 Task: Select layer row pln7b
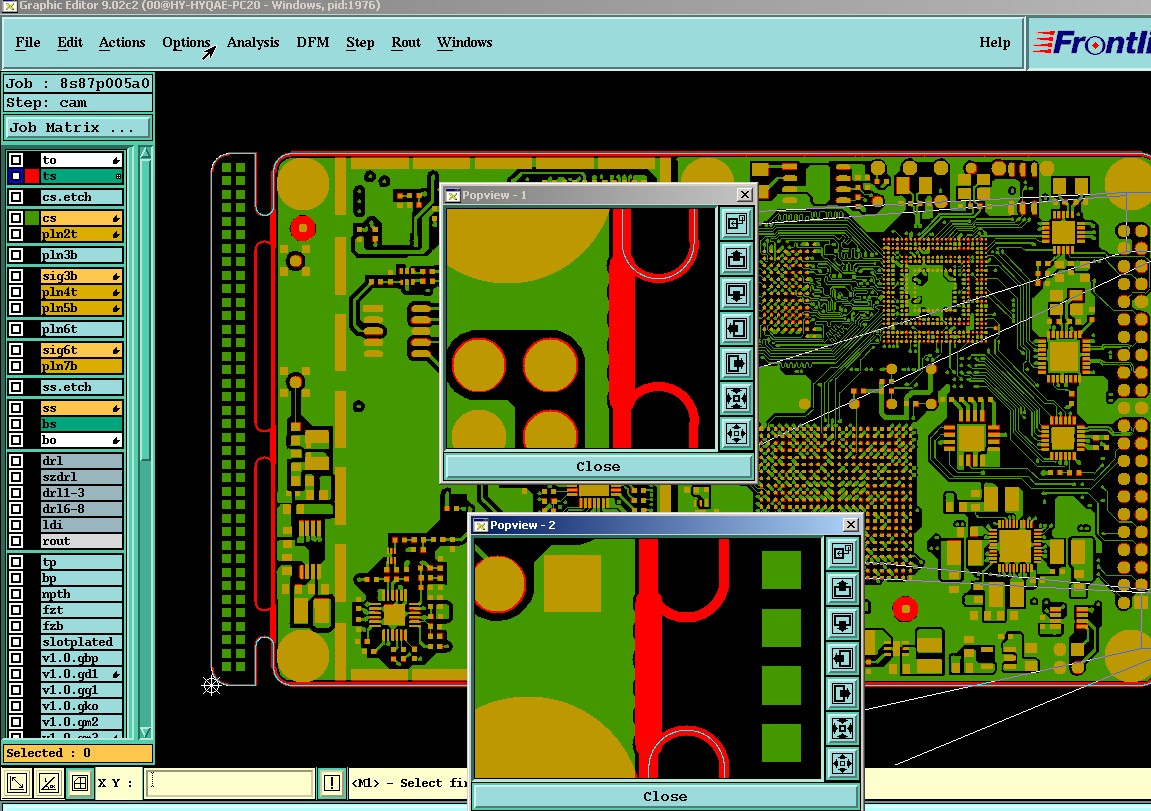[x=81, y=366]
